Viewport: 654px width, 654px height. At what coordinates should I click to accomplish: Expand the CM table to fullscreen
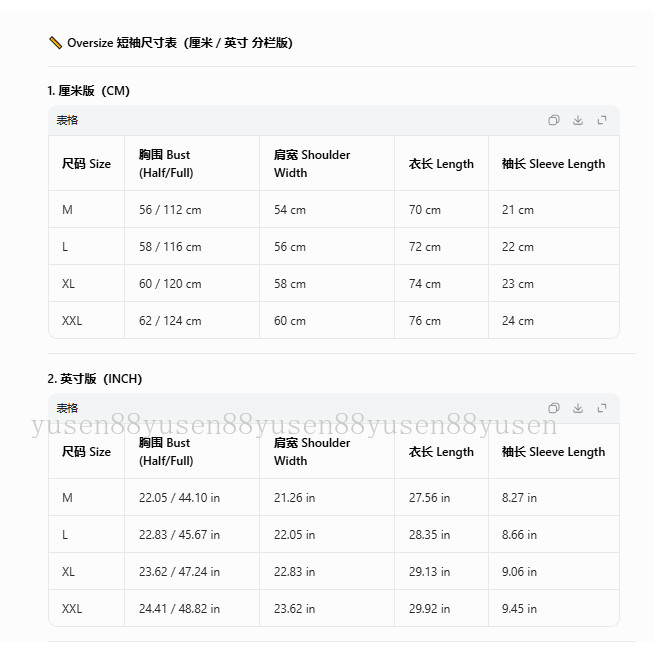(602, 120)
